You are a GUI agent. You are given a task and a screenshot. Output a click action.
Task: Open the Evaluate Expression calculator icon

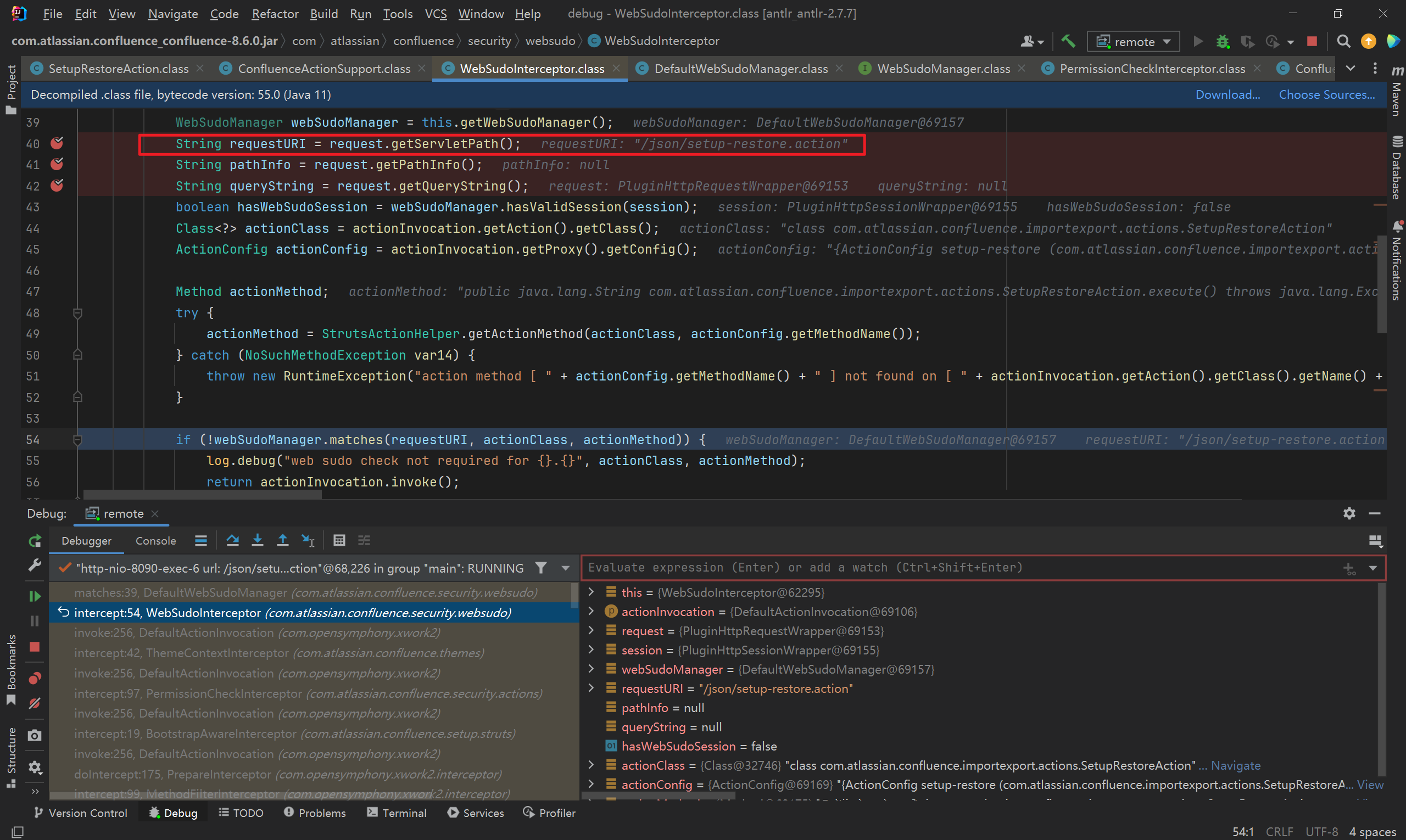[339, 541]
